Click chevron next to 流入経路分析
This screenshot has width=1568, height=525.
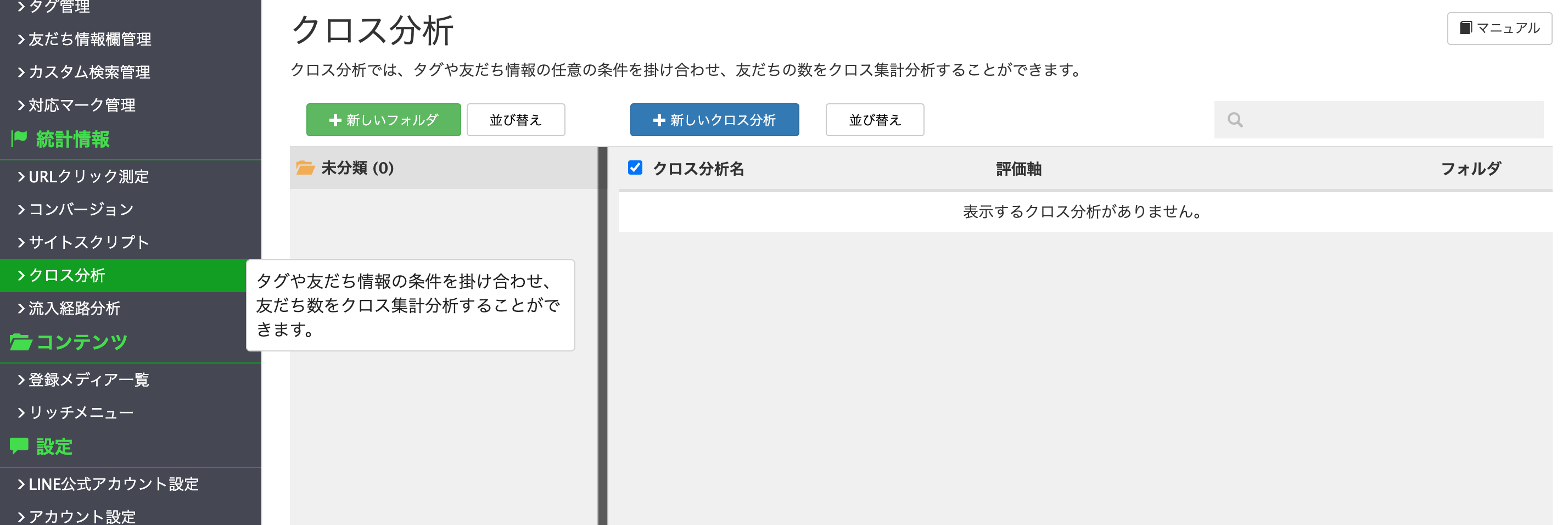(x=21, y=308)
